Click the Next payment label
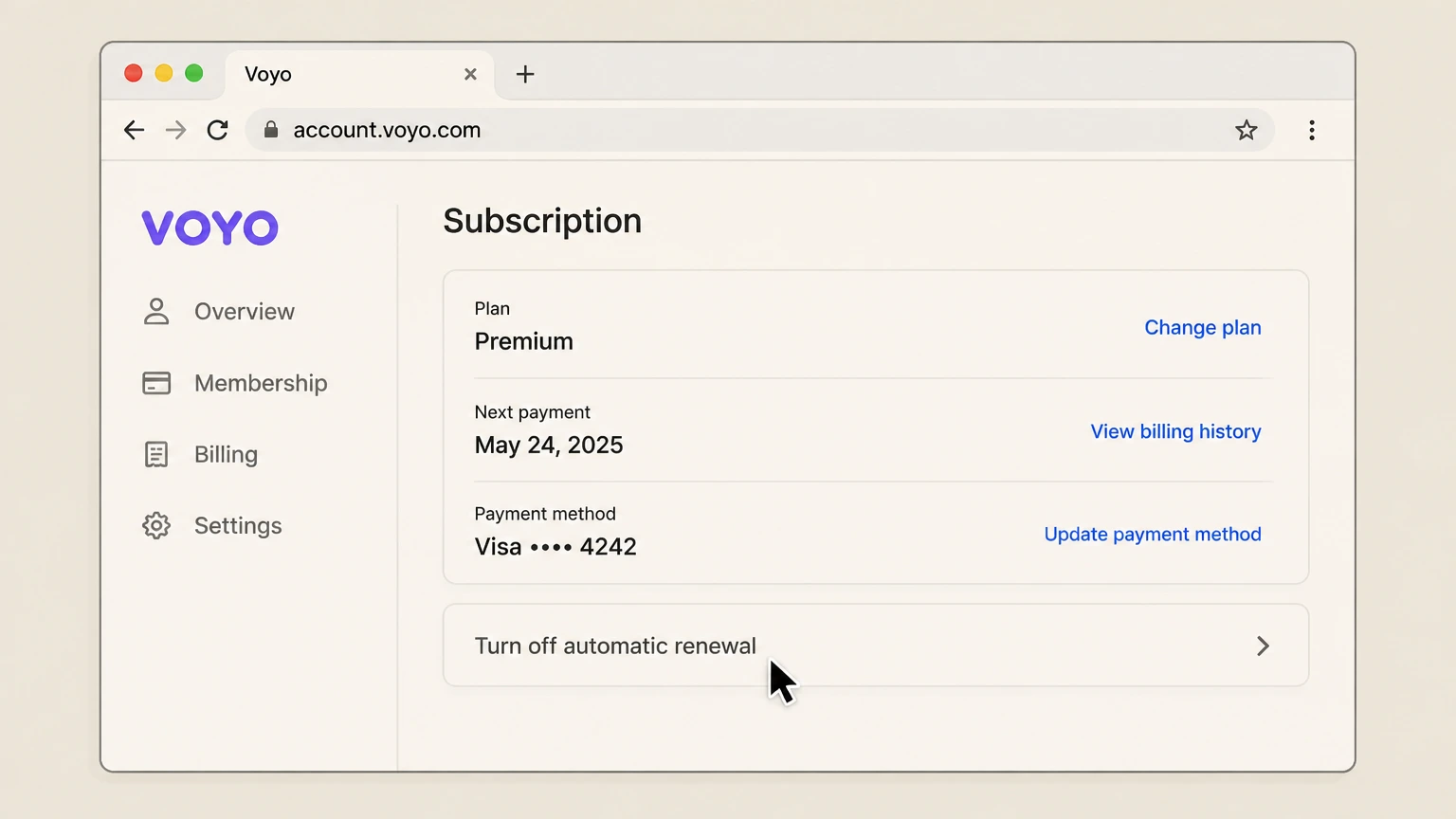This screenshot has height=819, width=1456. (533, 412)
